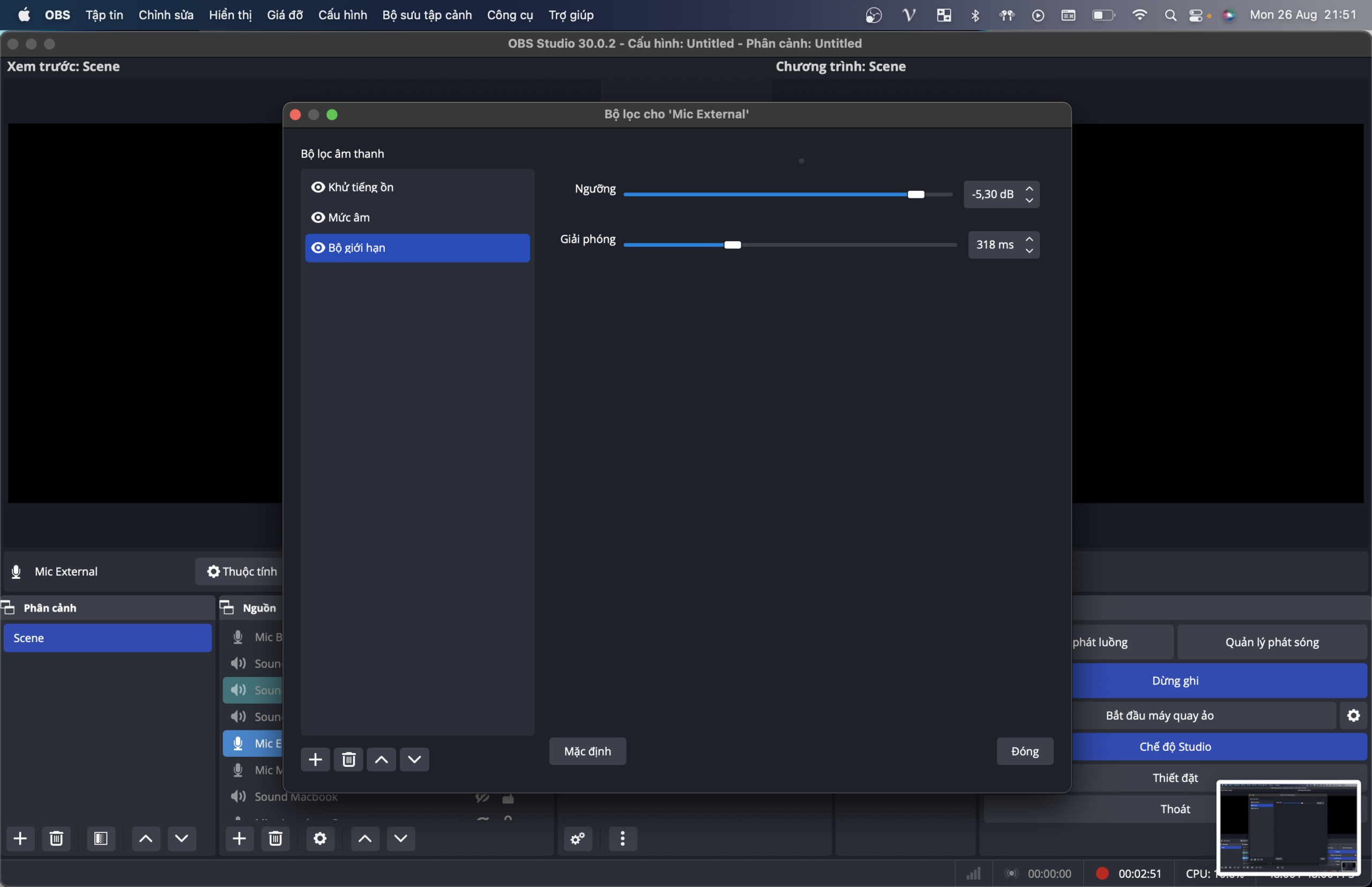Open Wi-Fi status in macOS menu bar

[1139, 15]
